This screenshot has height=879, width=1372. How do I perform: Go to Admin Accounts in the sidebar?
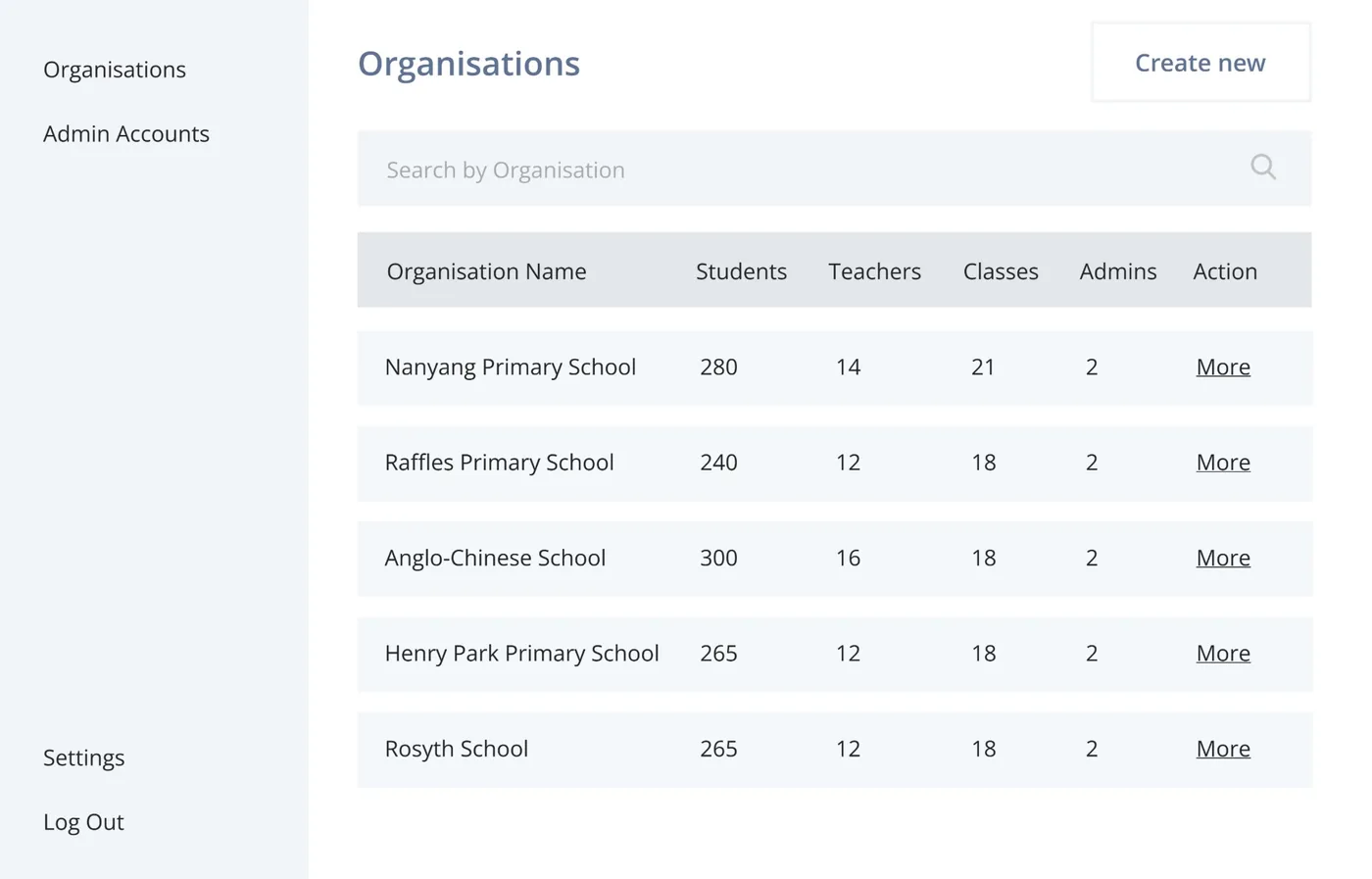(x=126, y=133)
